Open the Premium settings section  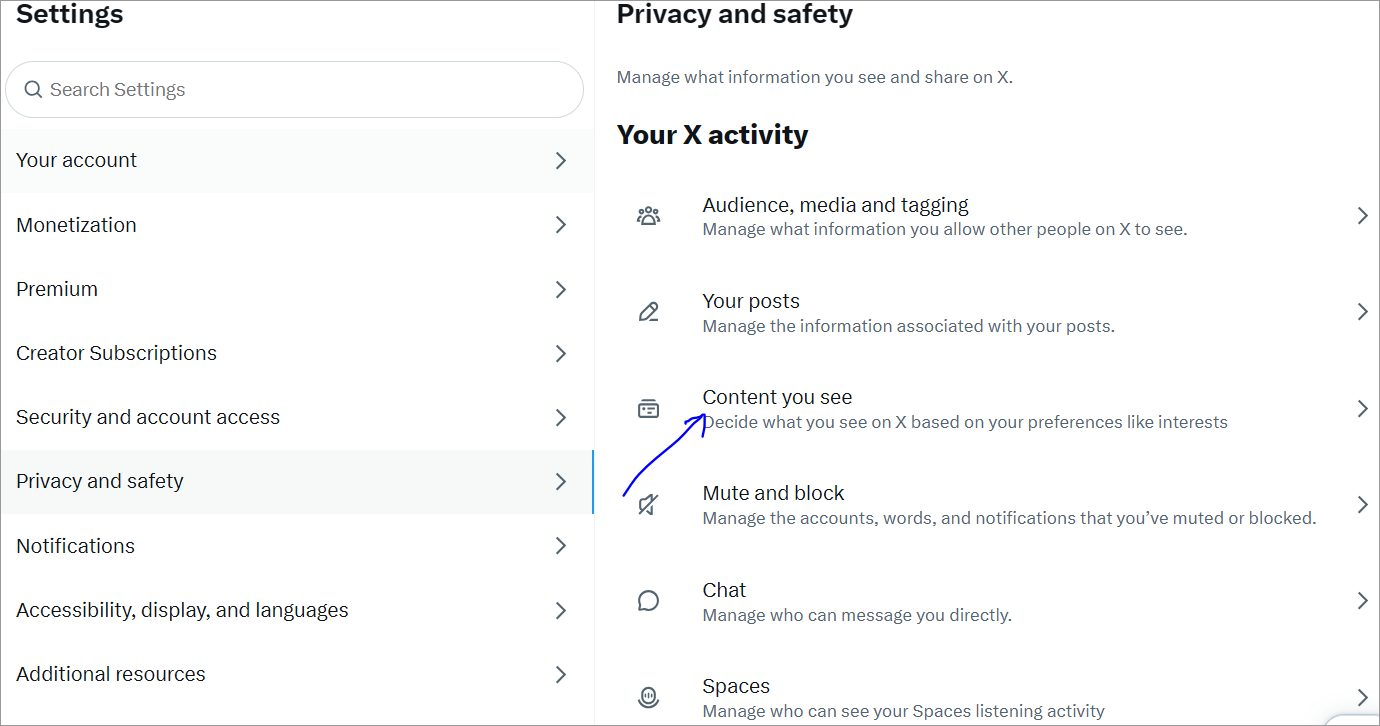(297, 289)
